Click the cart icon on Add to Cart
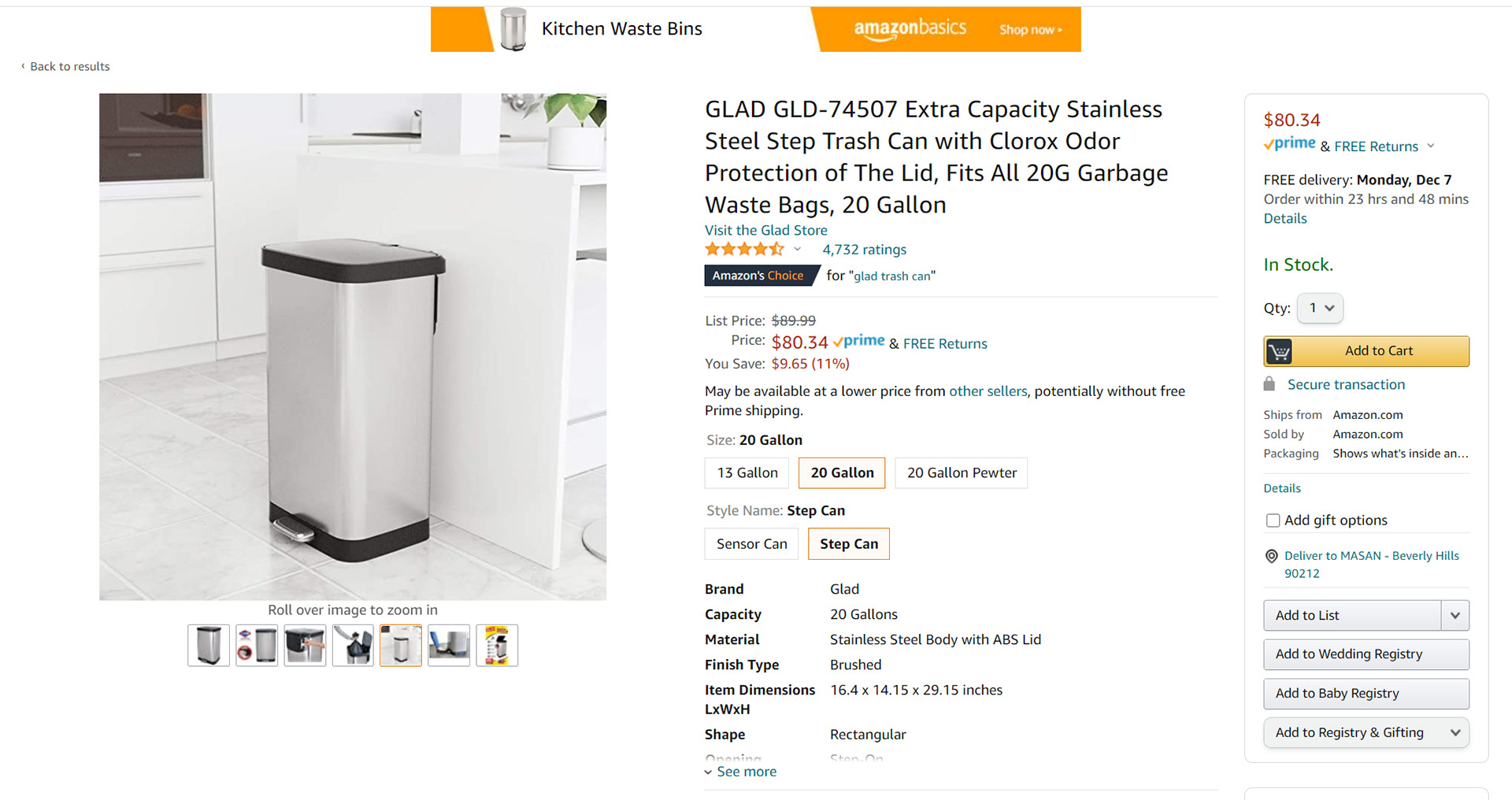The image size is (1512, 800). tap(1279, 351)
